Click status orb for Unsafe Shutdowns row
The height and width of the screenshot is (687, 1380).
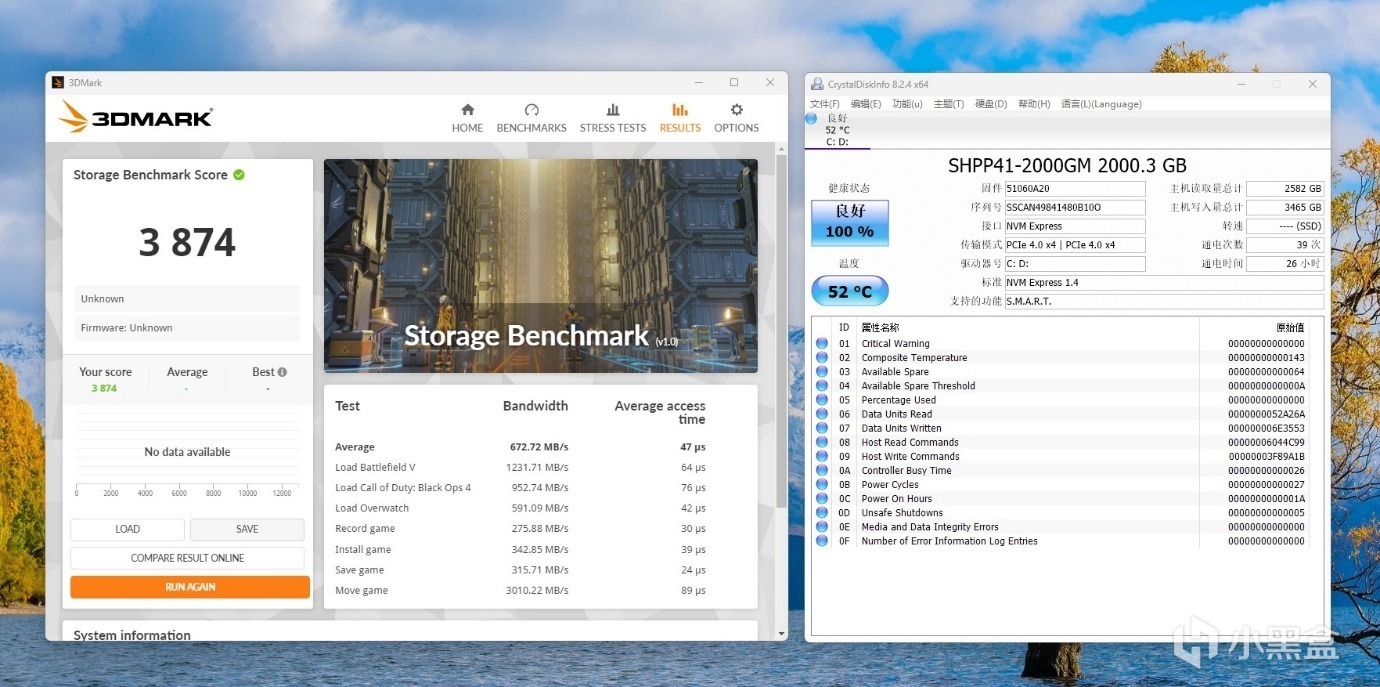coord(822,513)
